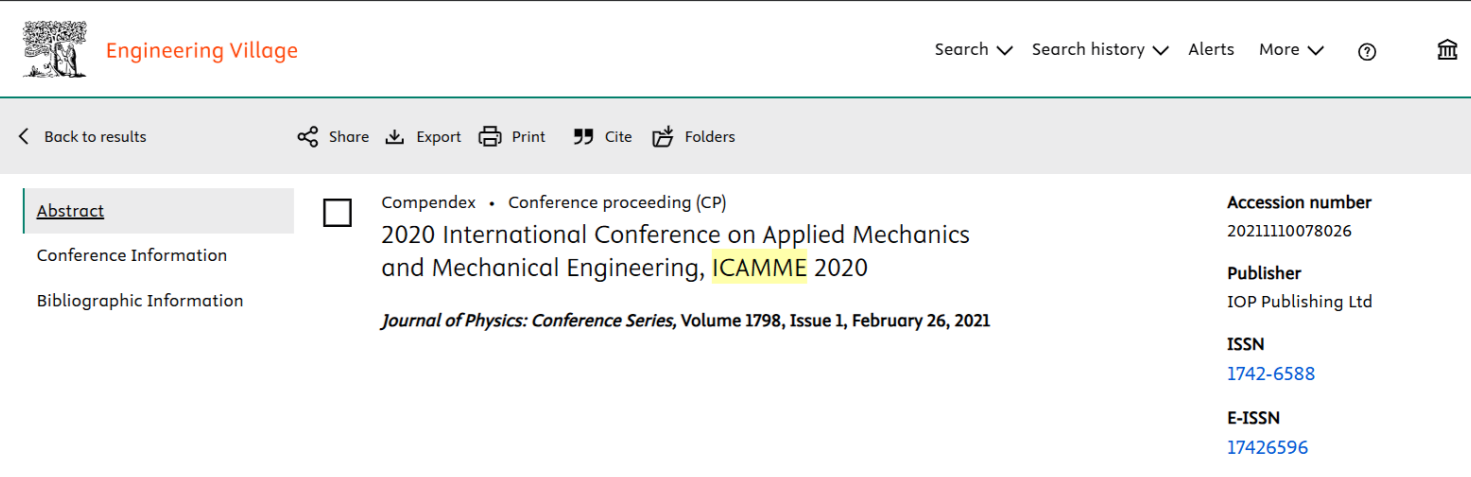Open the Alerts menu item
1471x477 pixels.
coord(1211,50)
